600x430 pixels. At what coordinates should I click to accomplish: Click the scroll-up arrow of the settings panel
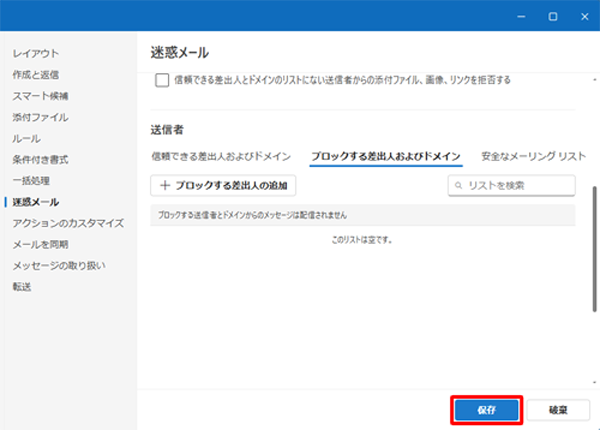point(595,80)
